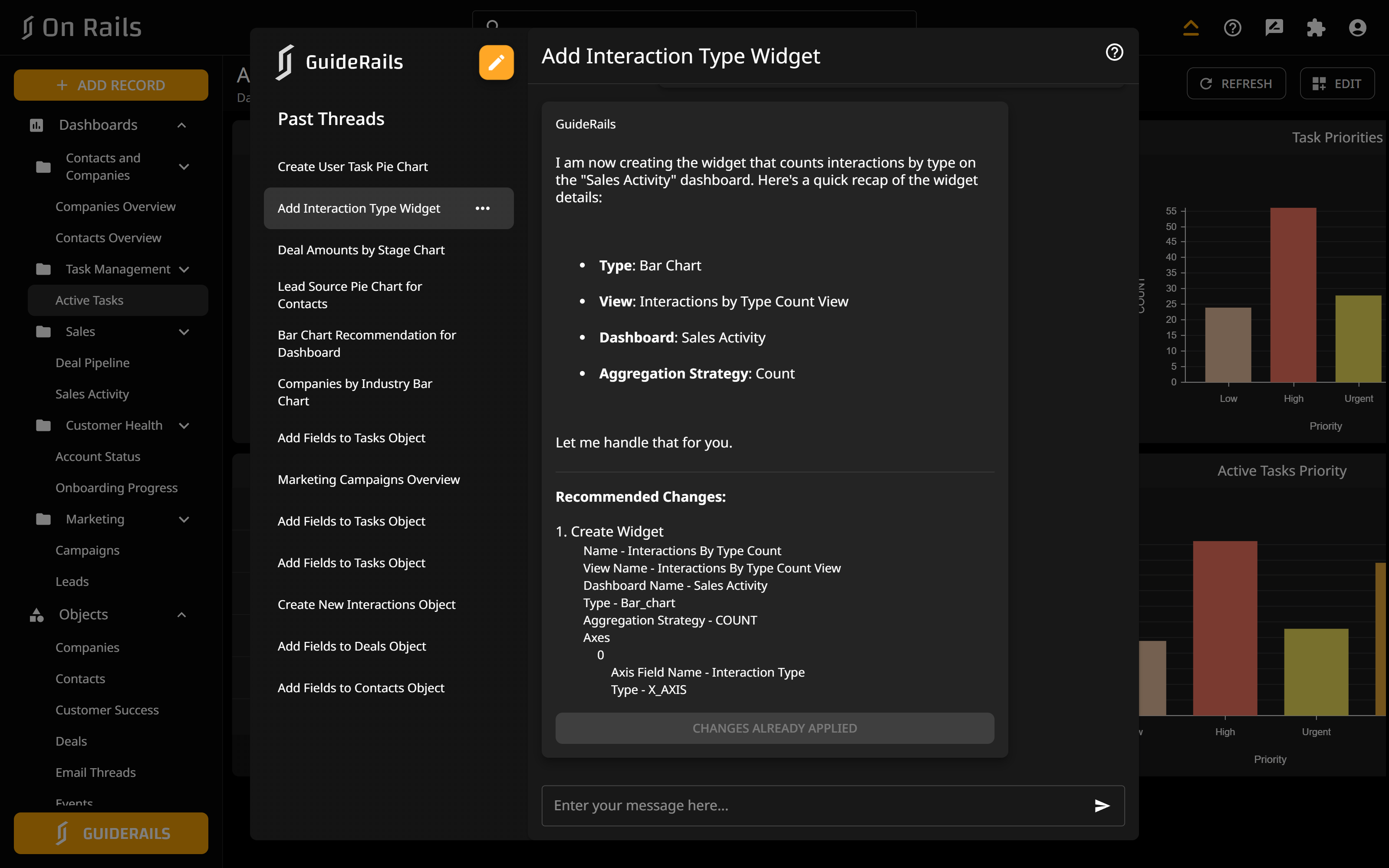This screenshot has height=868, width=1389.
Task: Focus the Enter your message input field
Action: click(815, 806)
